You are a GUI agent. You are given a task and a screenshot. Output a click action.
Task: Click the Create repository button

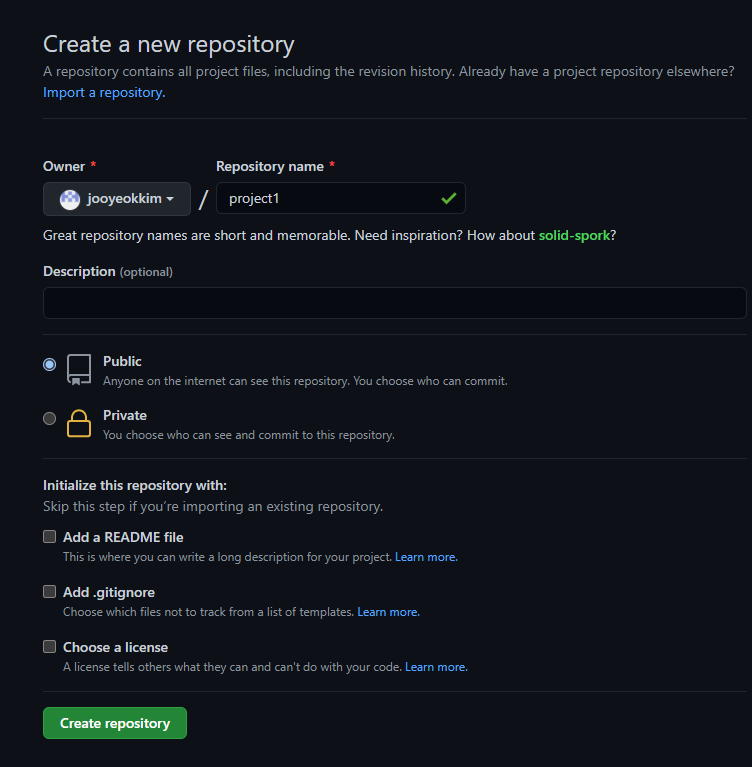(115, 723)
